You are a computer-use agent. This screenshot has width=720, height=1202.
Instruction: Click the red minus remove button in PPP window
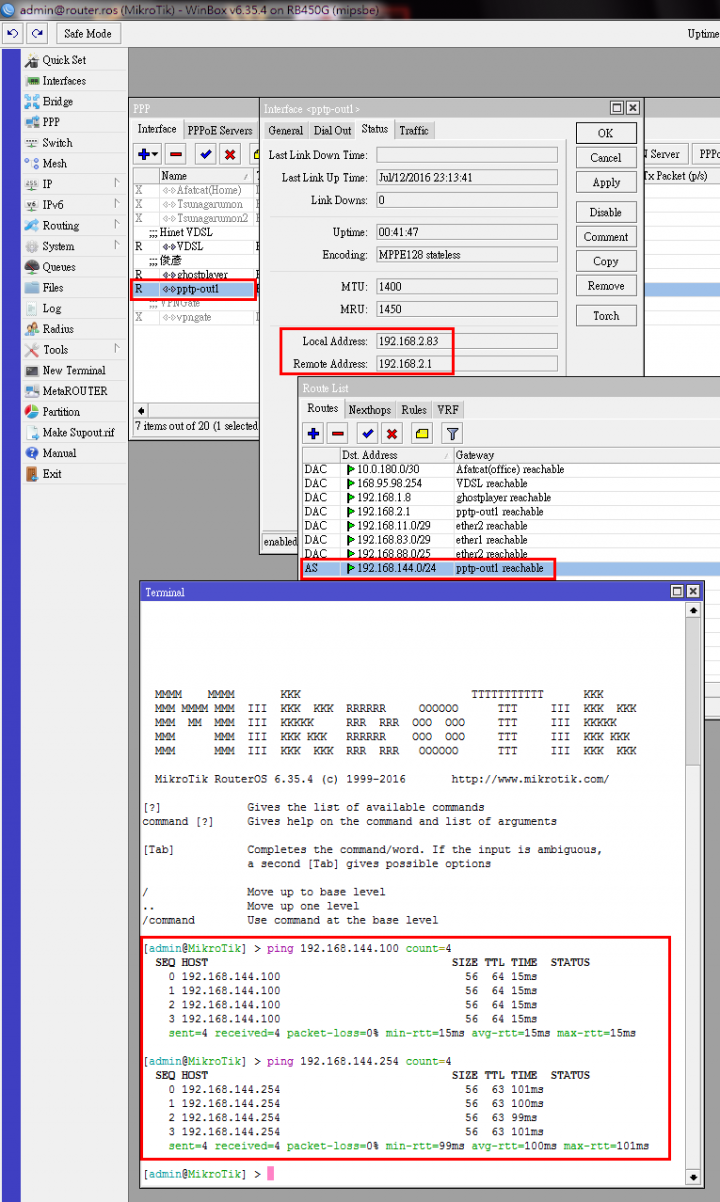[176, 154]
